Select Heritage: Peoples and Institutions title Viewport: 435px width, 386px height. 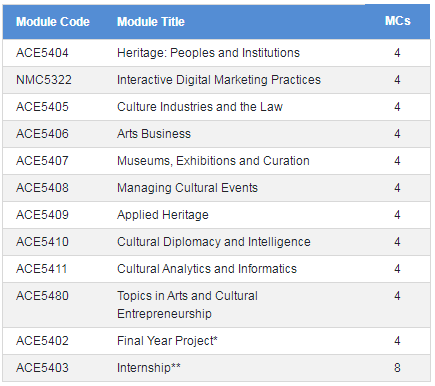[x=208, y=53]
